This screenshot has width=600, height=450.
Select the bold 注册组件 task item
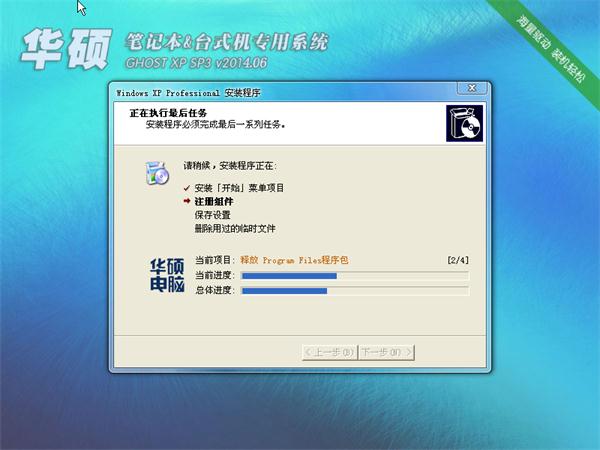[x=214, y=201]
